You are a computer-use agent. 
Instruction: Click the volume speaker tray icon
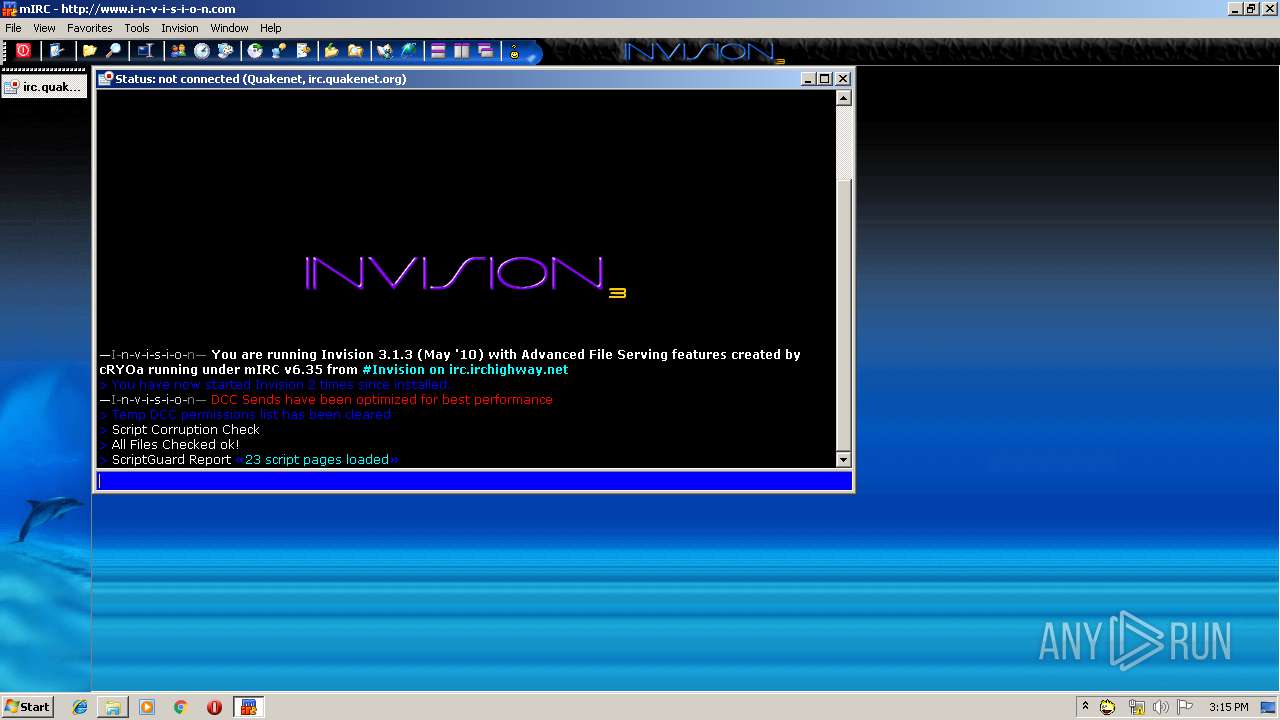coord(1160,707)
